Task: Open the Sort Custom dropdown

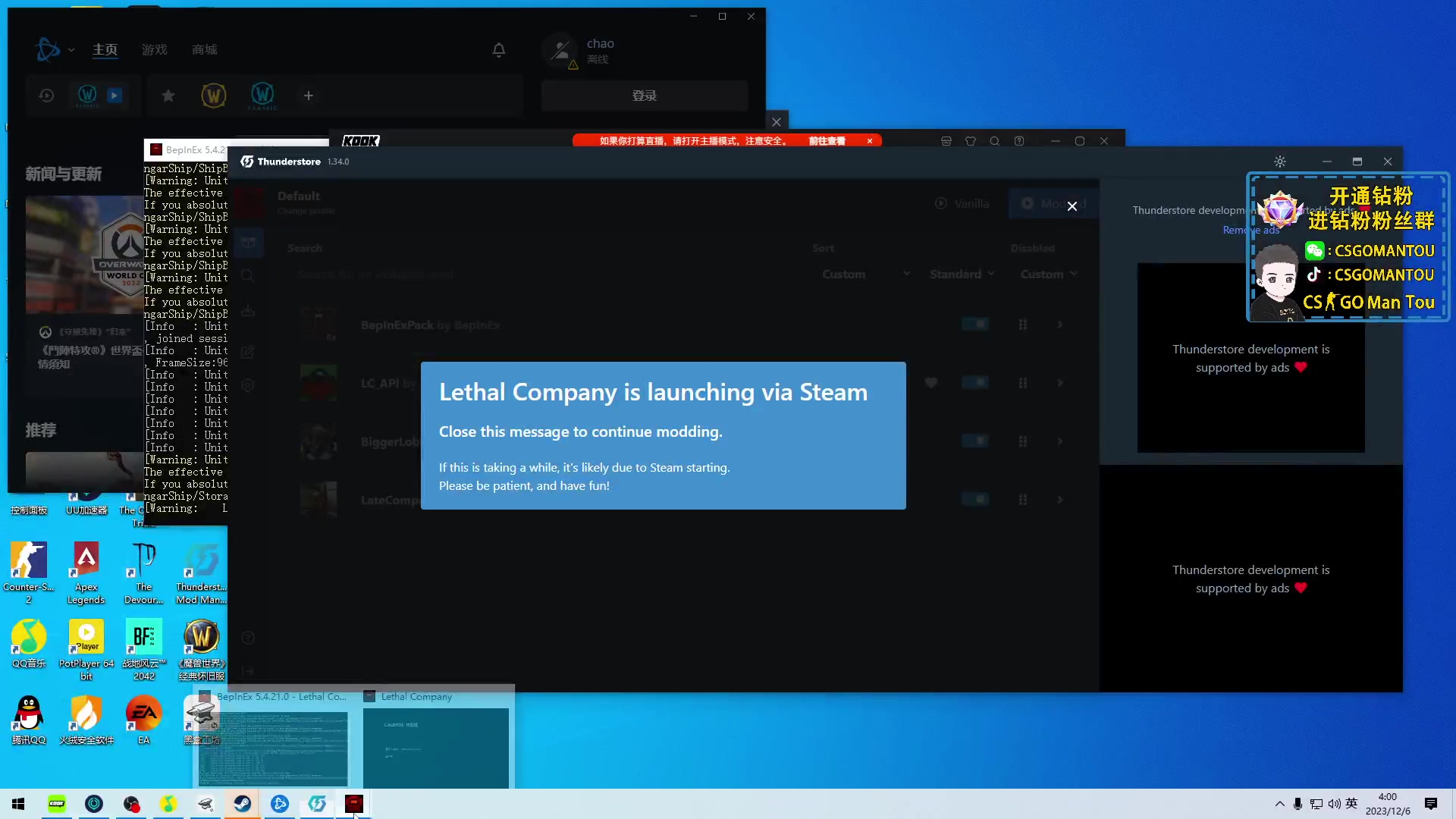Action: (864, 275)
